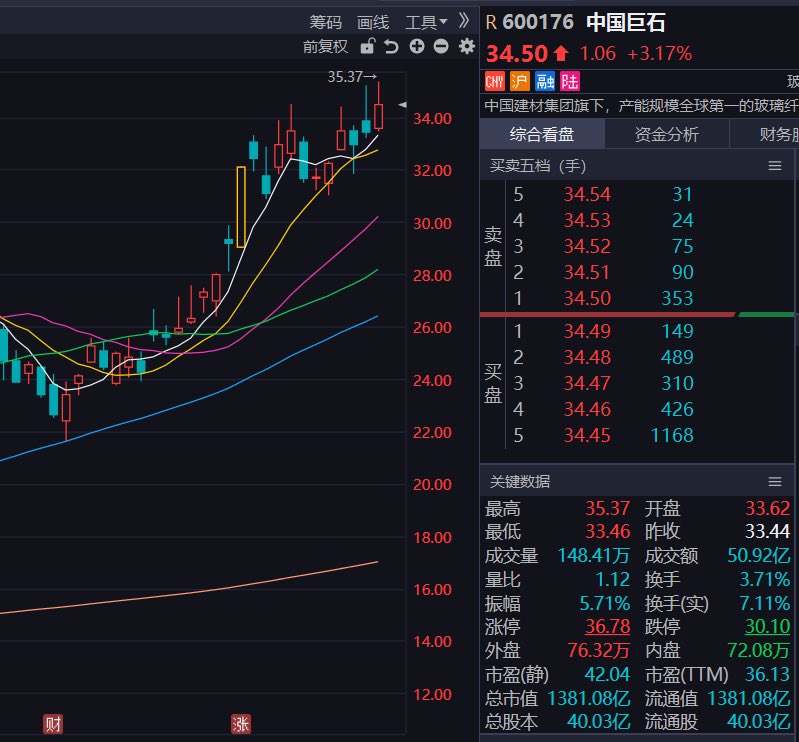The image size is (799, 742).
Task: Click the current price 34.50
Action: tap(517, 54)
